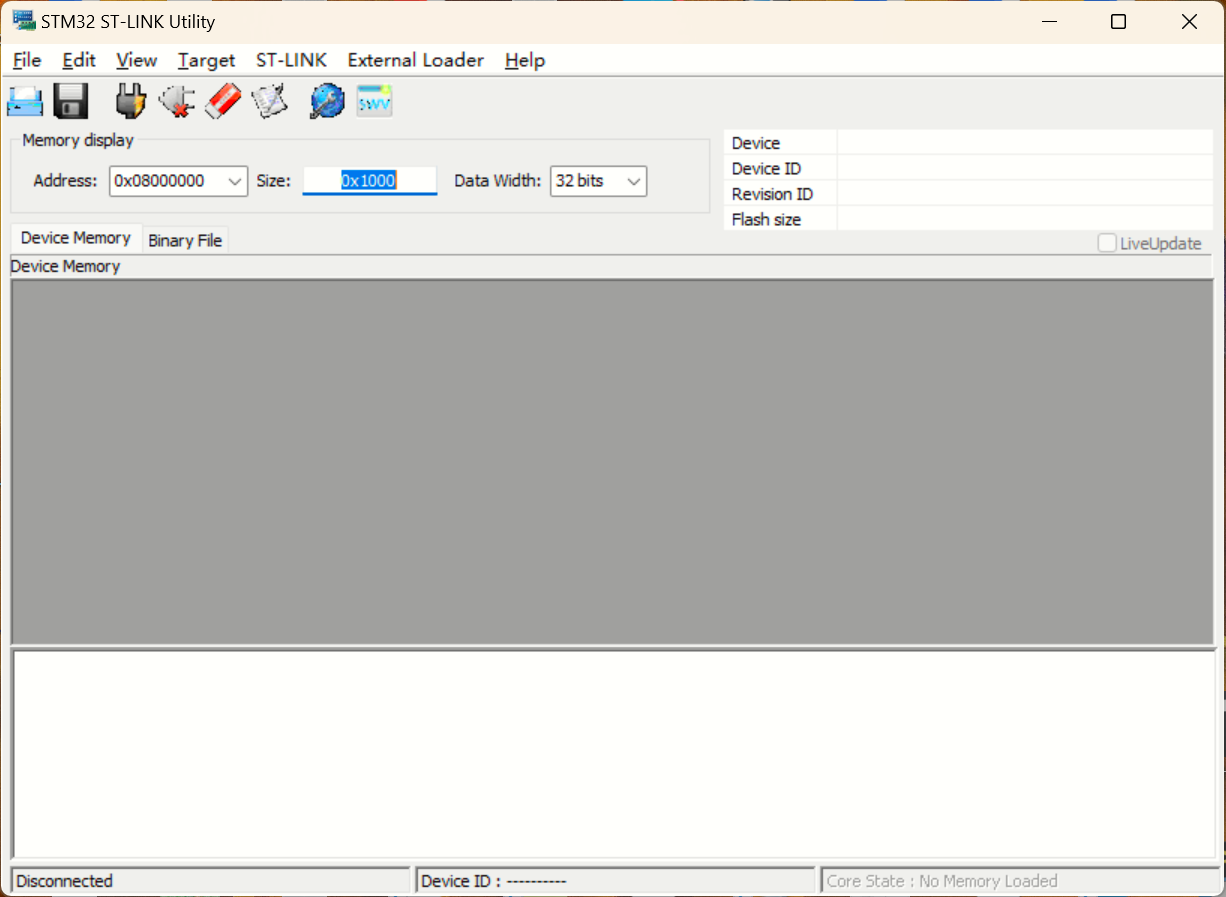Open the External Loader menu
Viewport: 1226px width, 897px height.
point(416,60)
